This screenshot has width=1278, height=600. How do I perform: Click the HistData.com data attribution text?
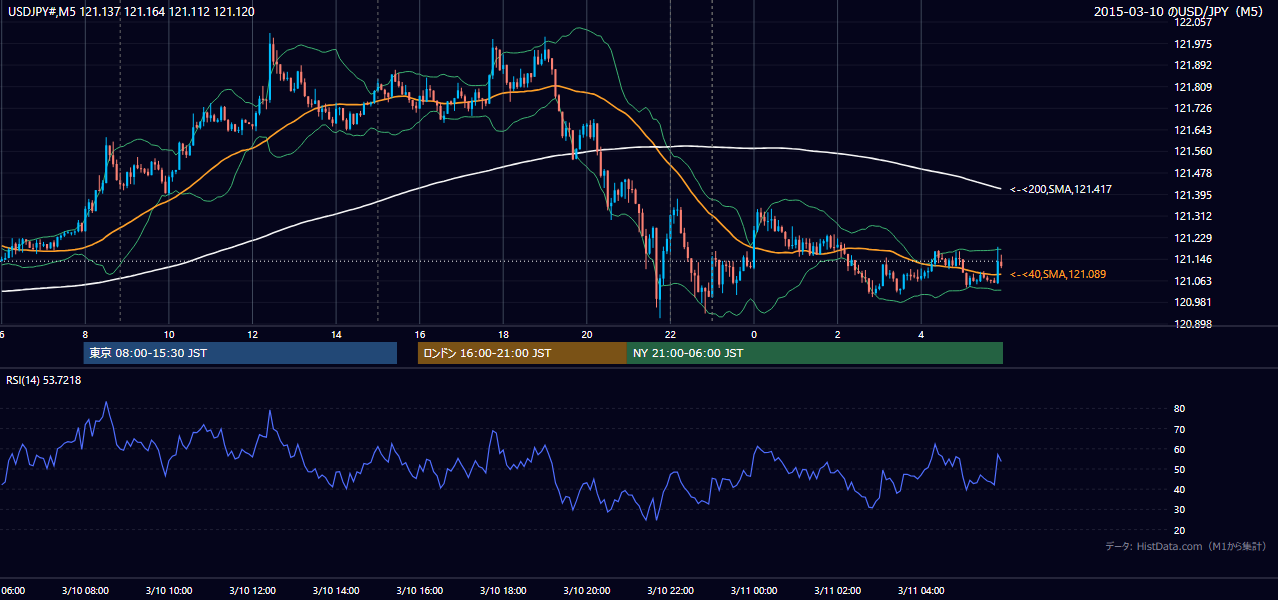click(x=1186, y=546)
